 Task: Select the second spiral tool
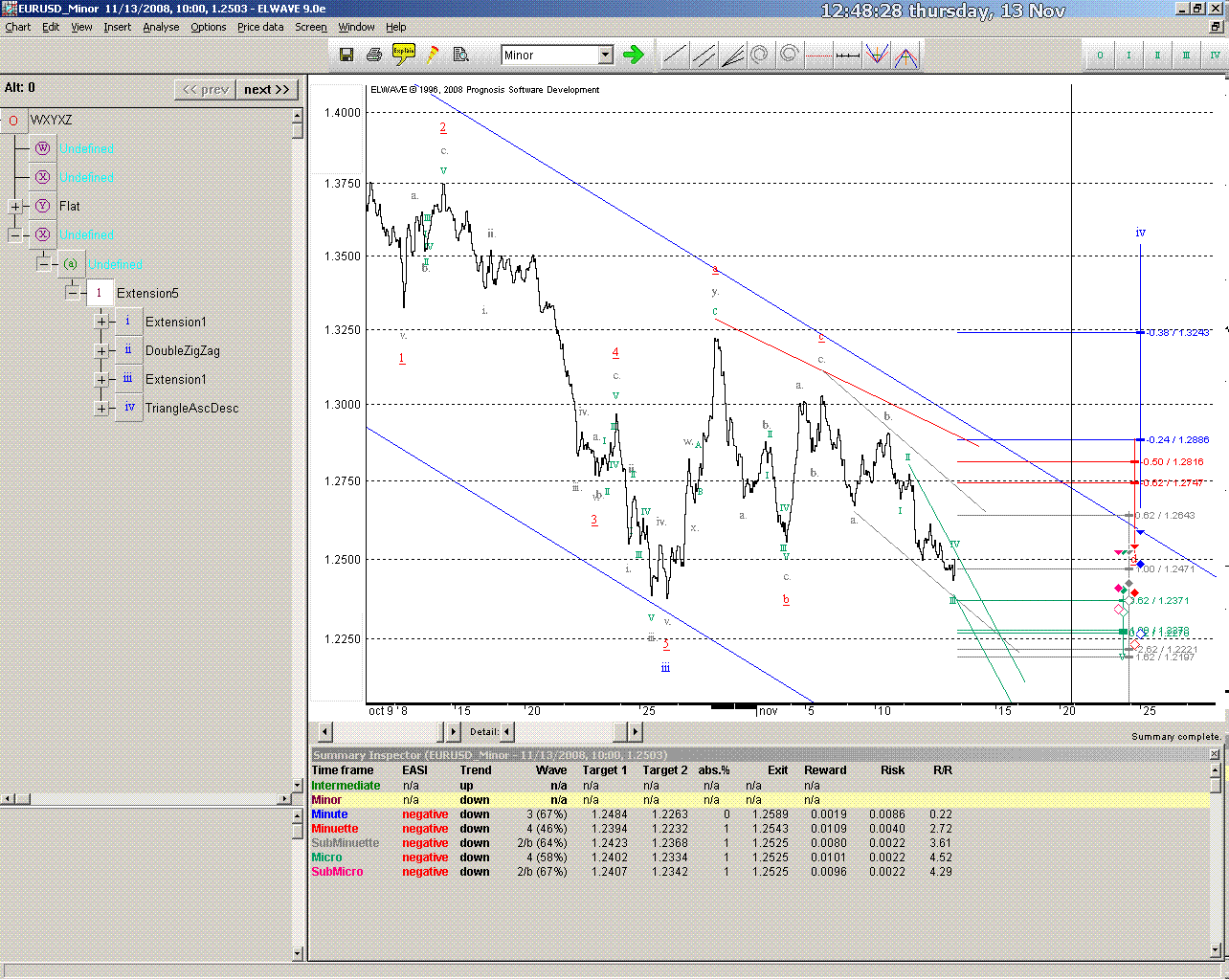point(789,56)
